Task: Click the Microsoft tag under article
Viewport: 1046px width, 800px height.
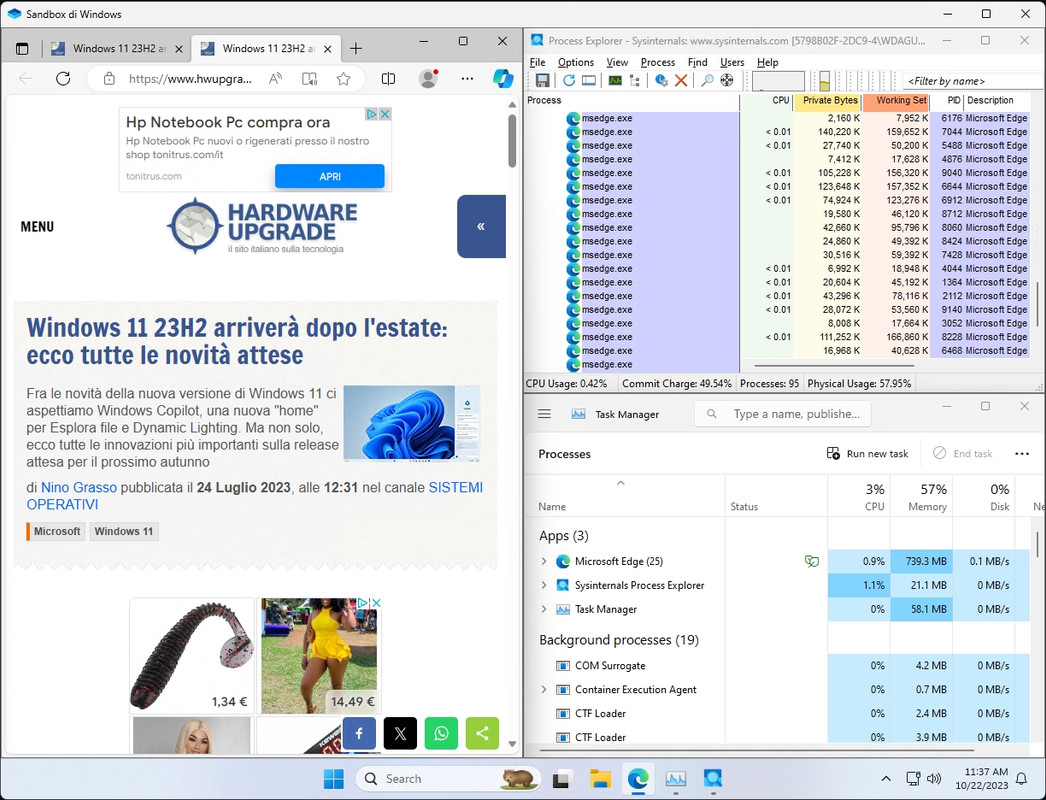Action: [56, 531]
